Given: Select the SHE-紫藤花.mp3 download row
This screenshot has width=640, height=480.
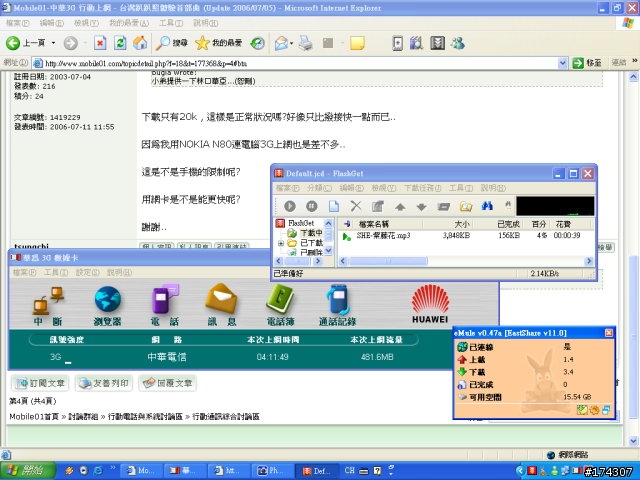Looking at the screenshot, I should 465,236.
